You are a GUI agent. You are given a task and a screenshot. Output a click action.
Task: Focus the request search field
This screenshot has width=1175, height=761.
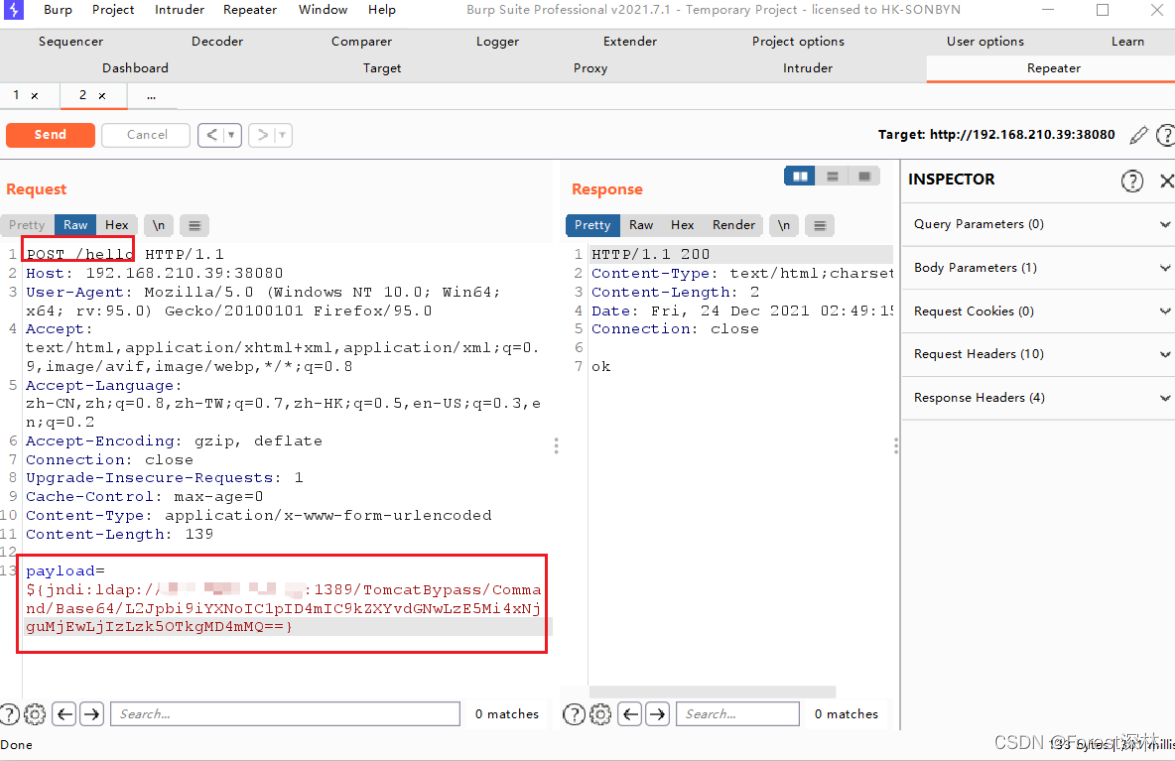(286, 715)
